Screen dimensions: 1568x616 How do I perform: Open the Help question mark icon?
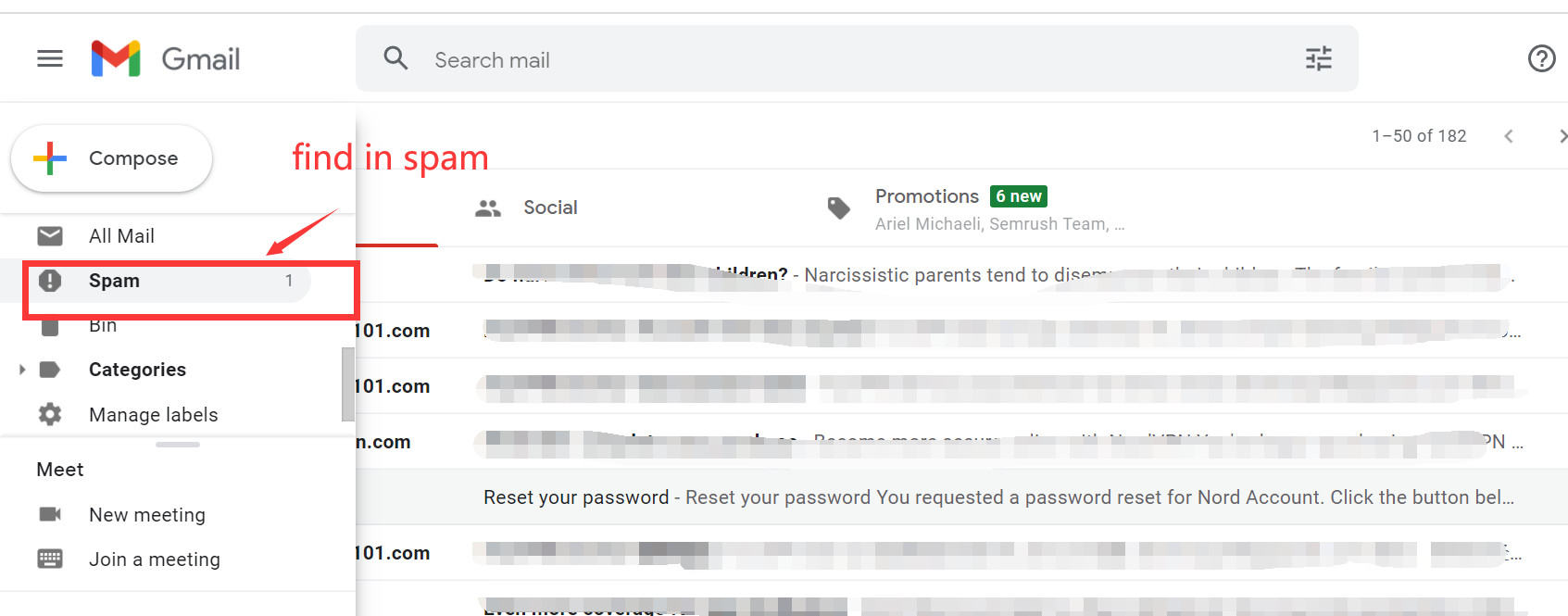[x=1541, y=59]
